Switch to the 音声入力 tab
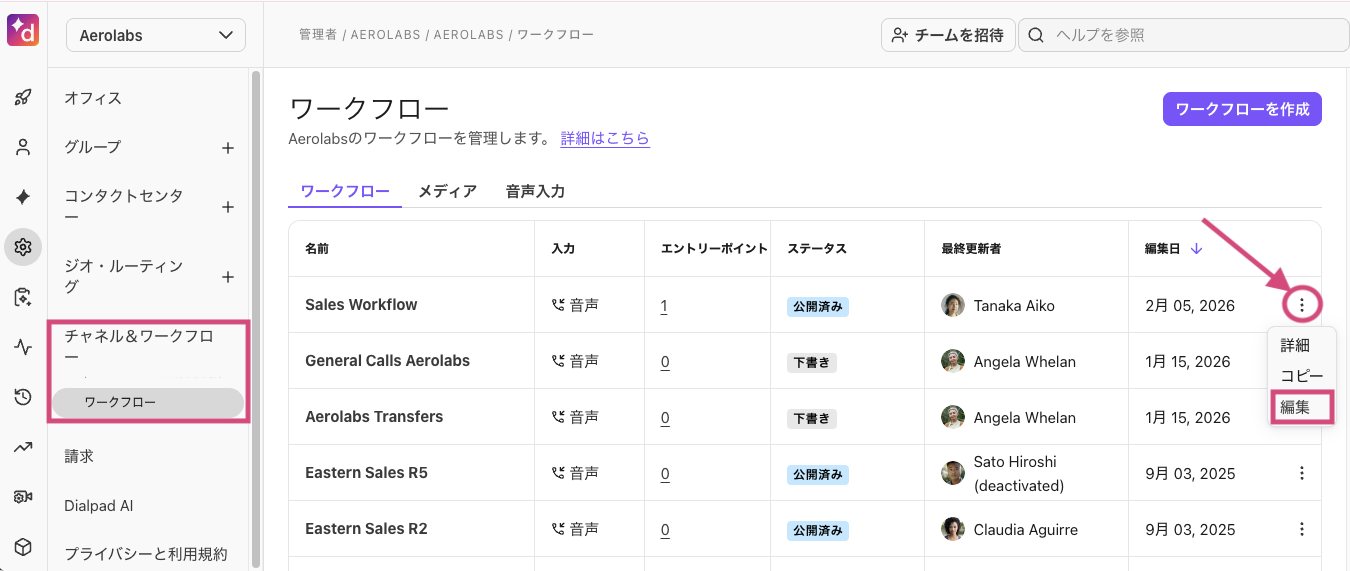The width and height of the screenshot is (1350, 571). point(535,191)
